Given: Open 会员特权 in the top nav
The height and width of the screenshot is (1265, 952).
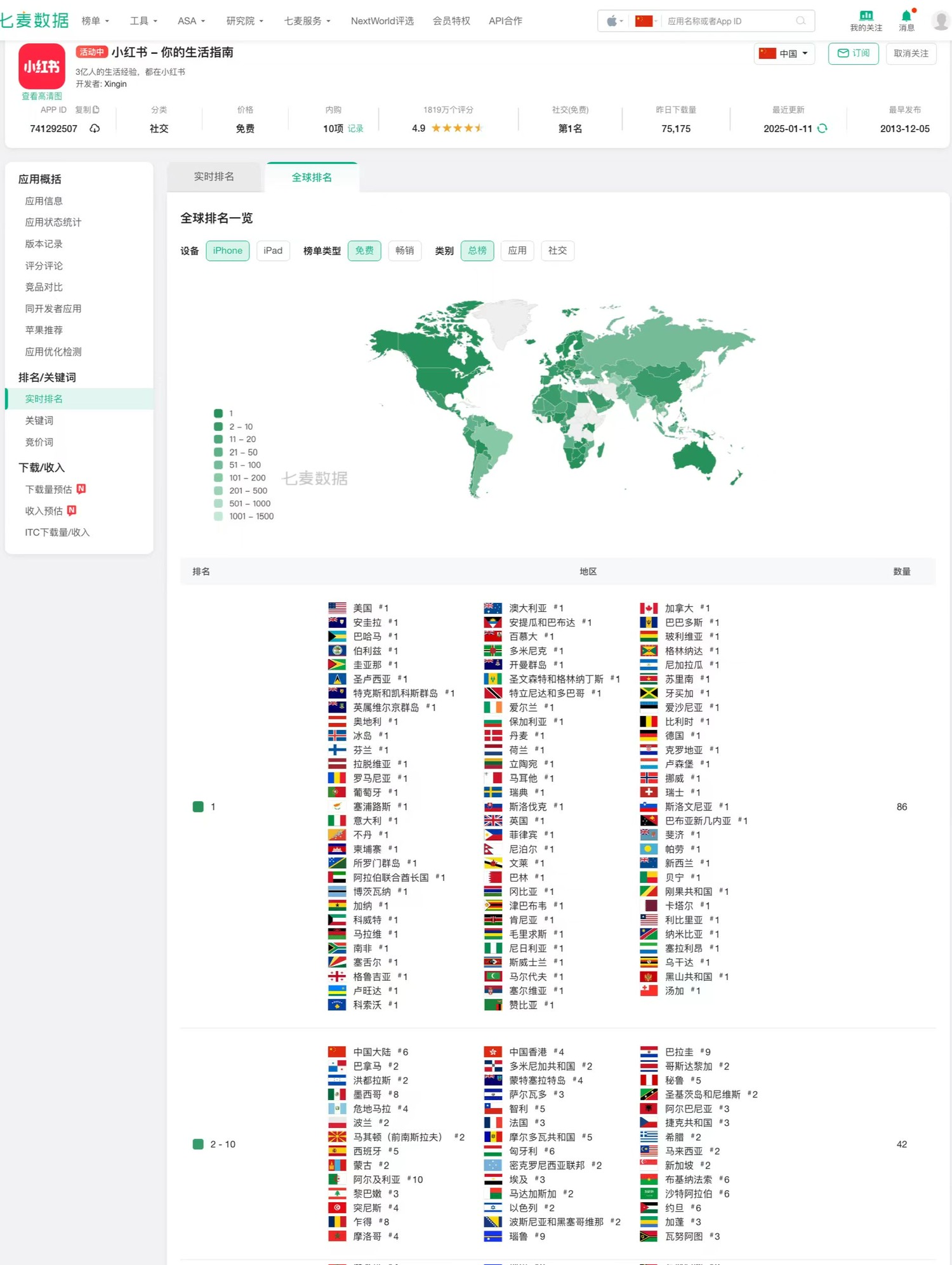Looking at the screenshot, I should 451,21.
